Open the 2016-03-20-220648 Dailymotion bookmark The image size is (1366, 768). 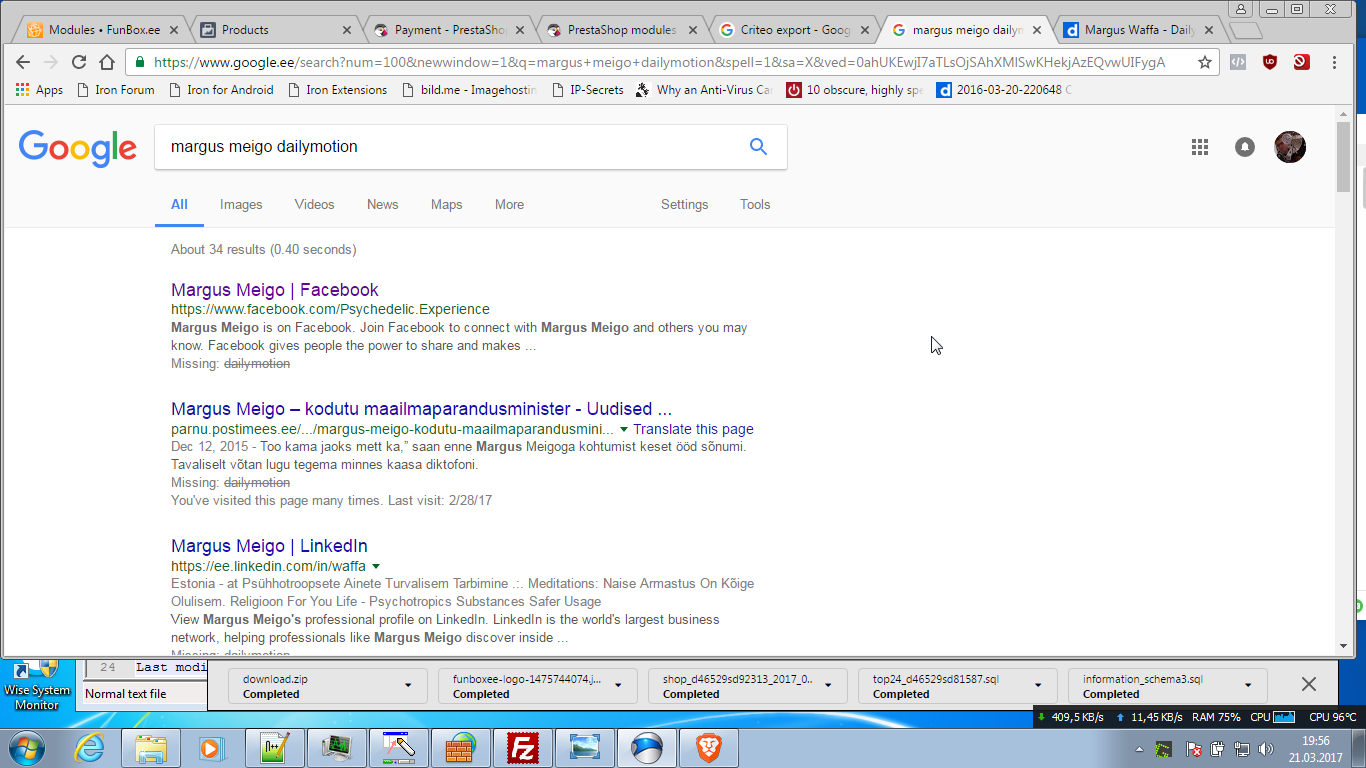[x=1004, y=90]
